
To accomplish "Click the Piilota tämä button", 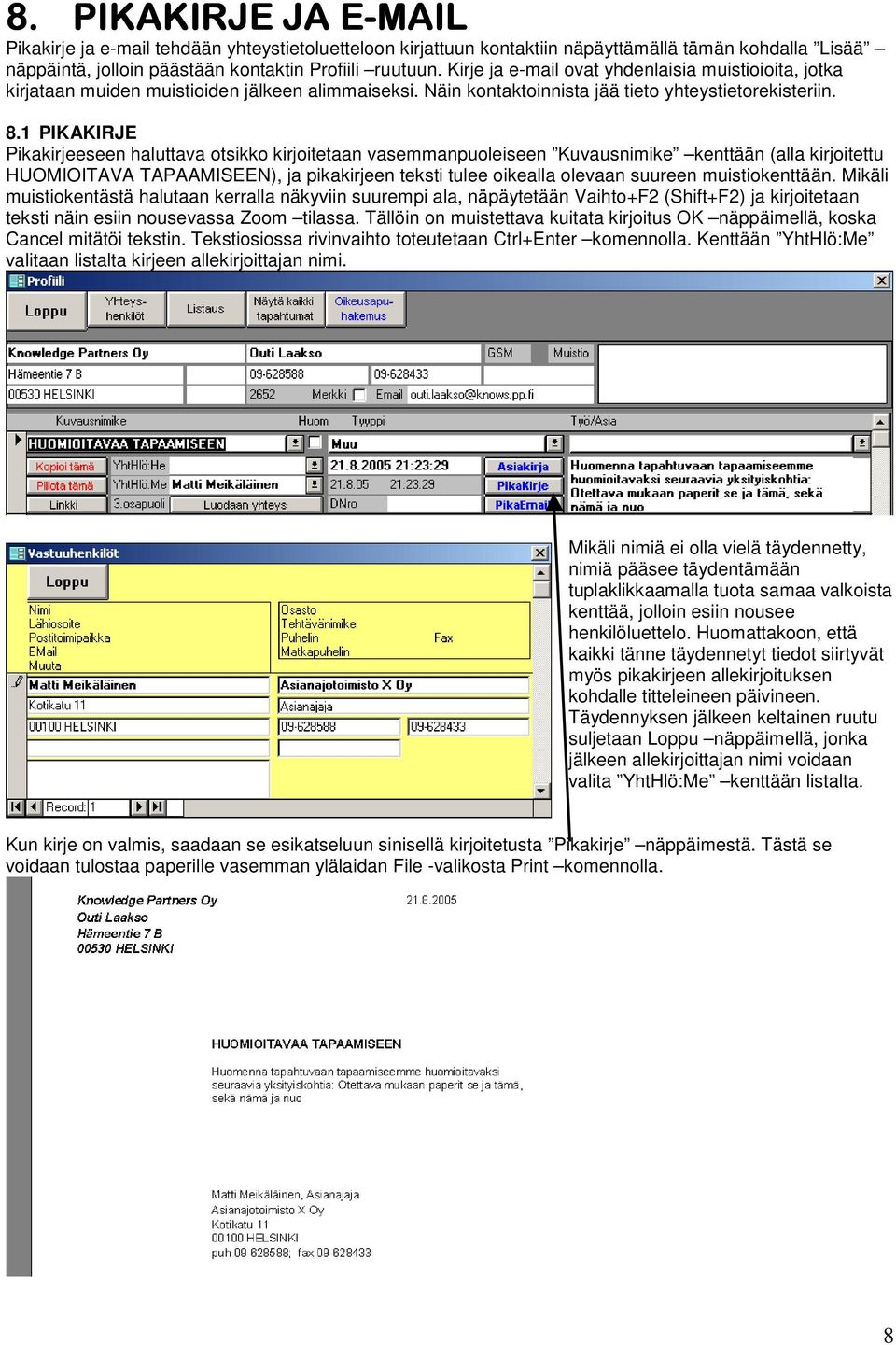I will coord(65,485).
